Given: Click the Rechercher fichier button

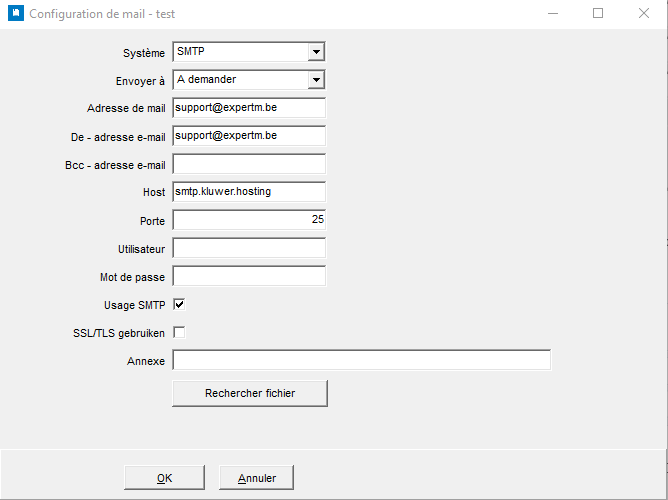Looking at the screenshot, I should coord(250,394).
